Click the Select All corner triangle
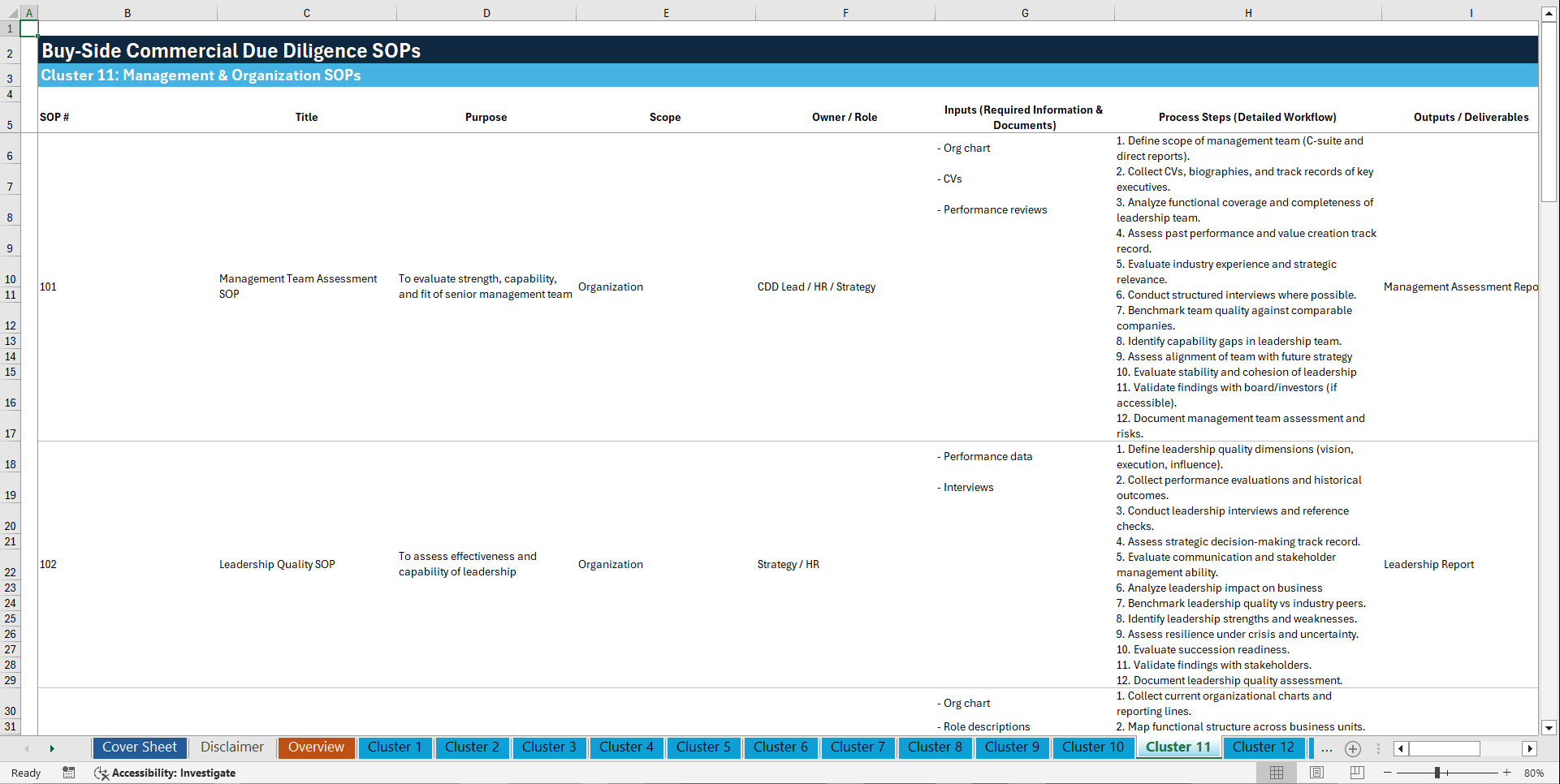This screenshot has height=784, width=1560. coord(11,13)
